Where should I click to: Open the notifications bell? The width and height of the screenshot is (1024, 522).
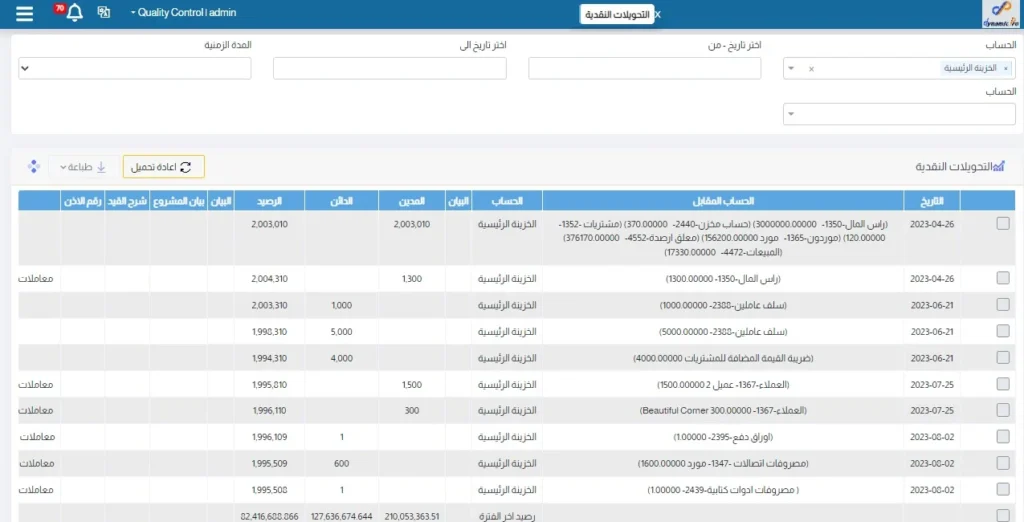[x=73, y=13]
